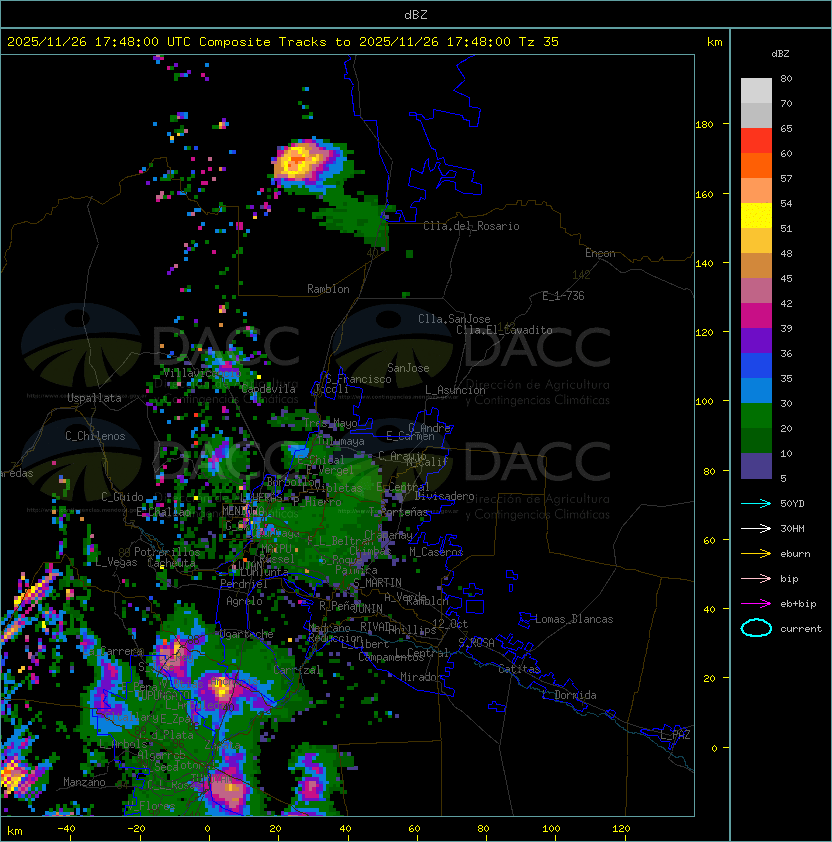832x842 pixels.
Task: Click the 'Perdriel' map label
Action: click(243, 584)
